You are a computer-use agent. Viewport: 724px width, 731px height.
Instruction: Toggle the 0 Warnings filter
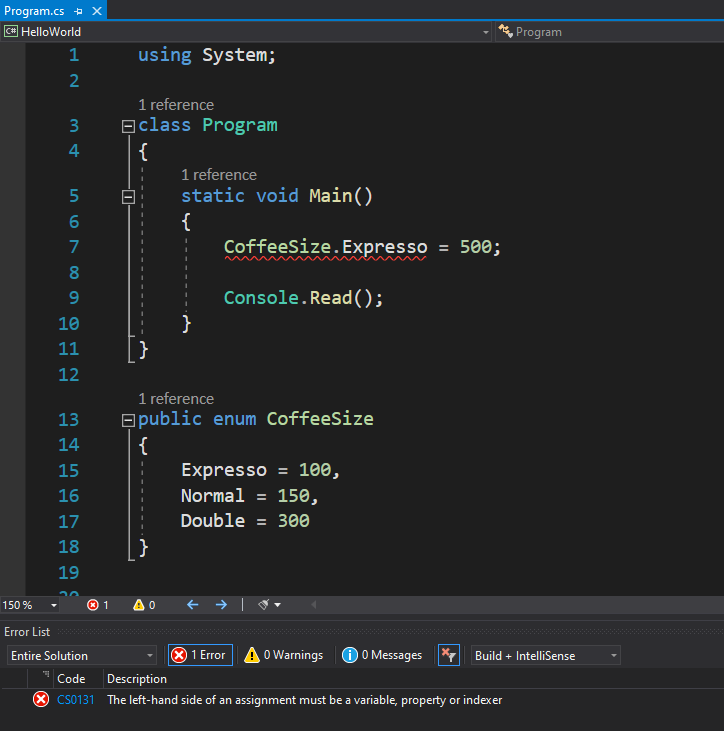coord(284,655)
